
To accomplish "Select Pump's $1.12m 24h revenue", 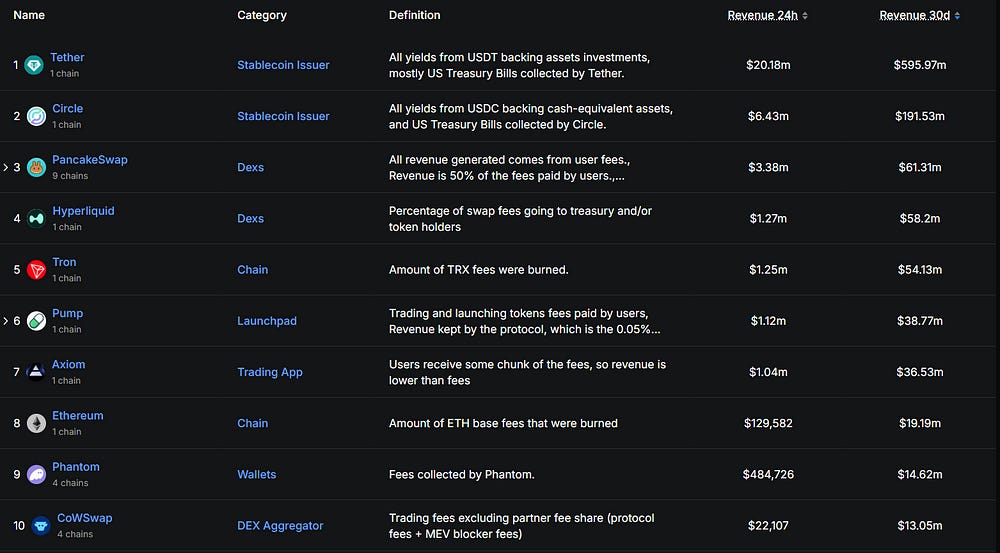I will (x=768, y=321).
